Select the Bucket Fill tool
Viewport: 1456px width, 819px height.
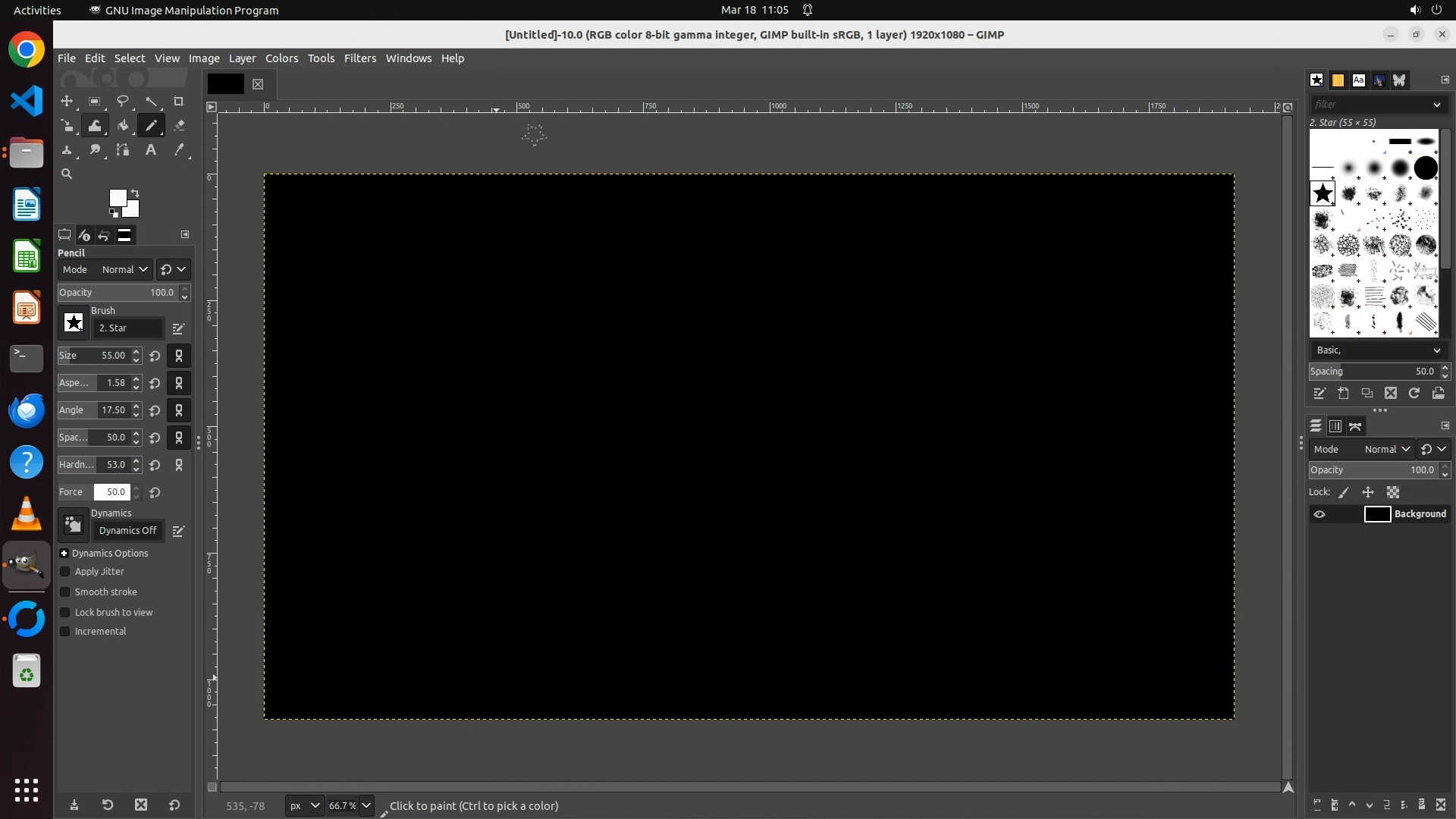coord(123,126)
